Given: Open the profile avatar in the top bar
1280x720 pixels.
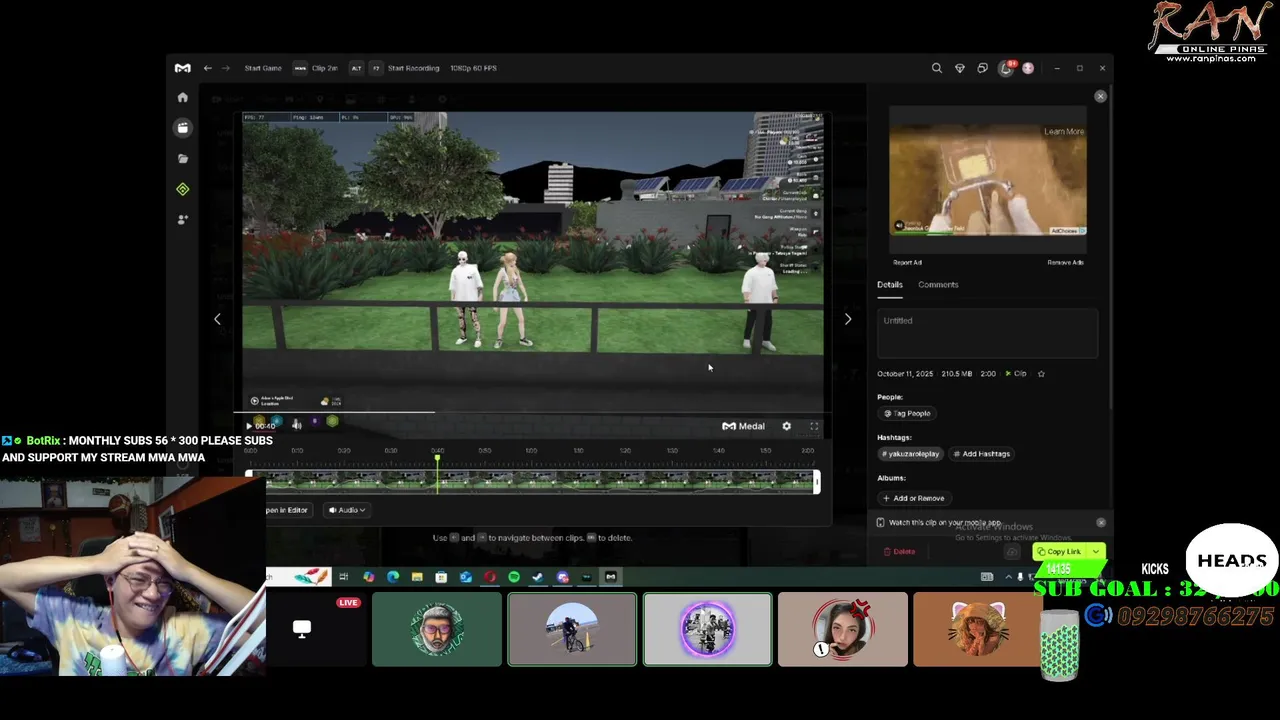Looking at the screenshot, I should point(1028,68).
